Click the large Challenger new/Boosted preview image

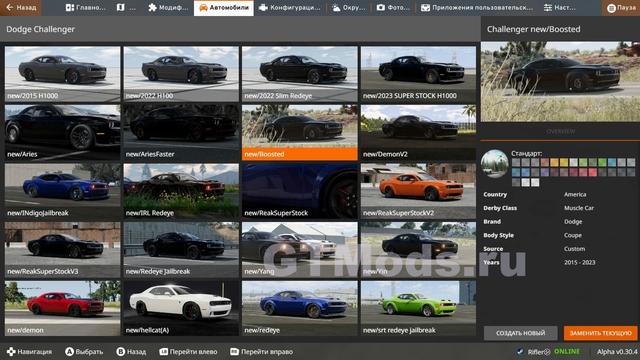(x=560, y=81)
